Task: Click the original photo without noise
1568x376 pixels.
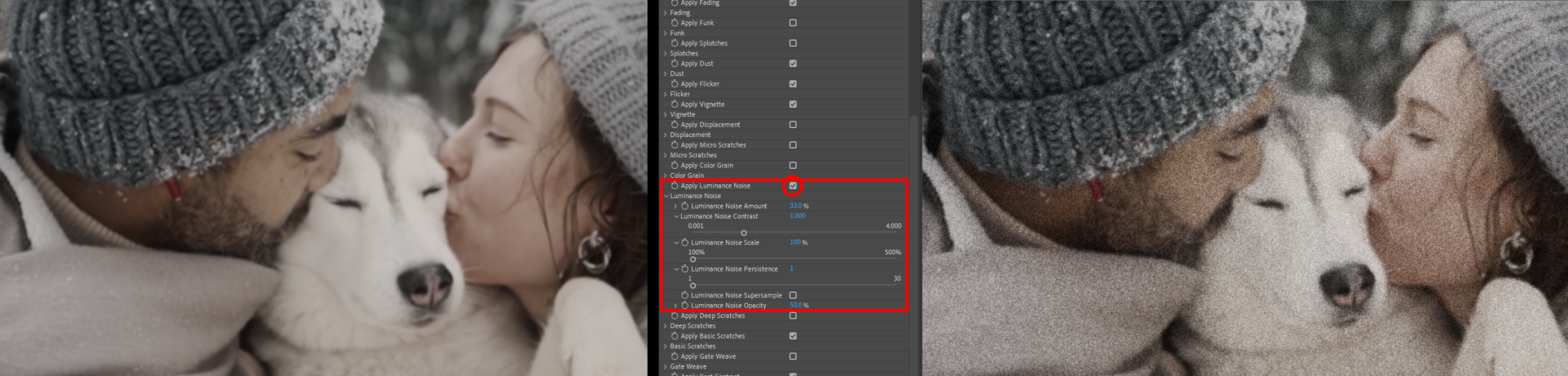Action: tap(323, 188)
